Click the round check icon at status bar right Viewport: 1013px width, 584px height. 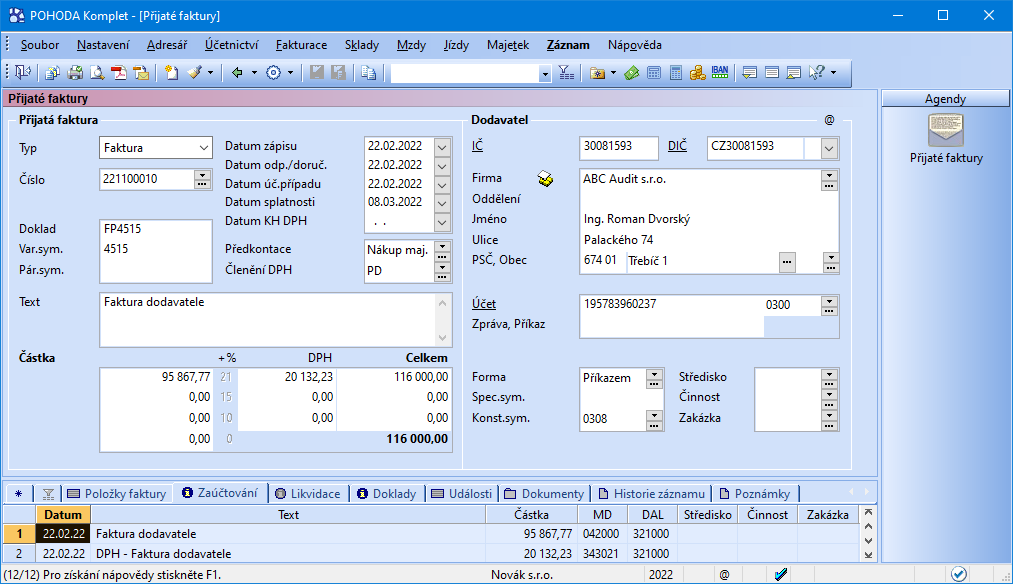(x=959, y=574)
